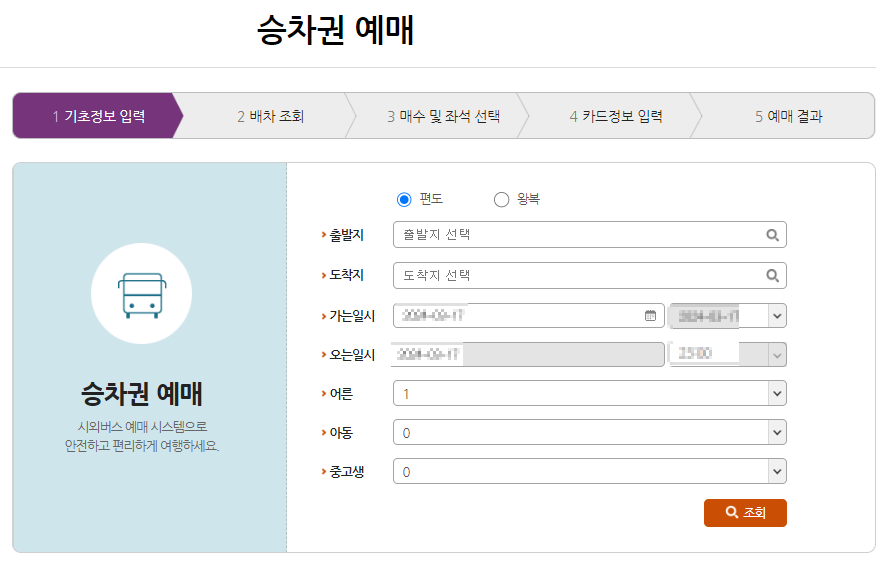
Task: Click the 어른 field label
Action: click(341, 394)
